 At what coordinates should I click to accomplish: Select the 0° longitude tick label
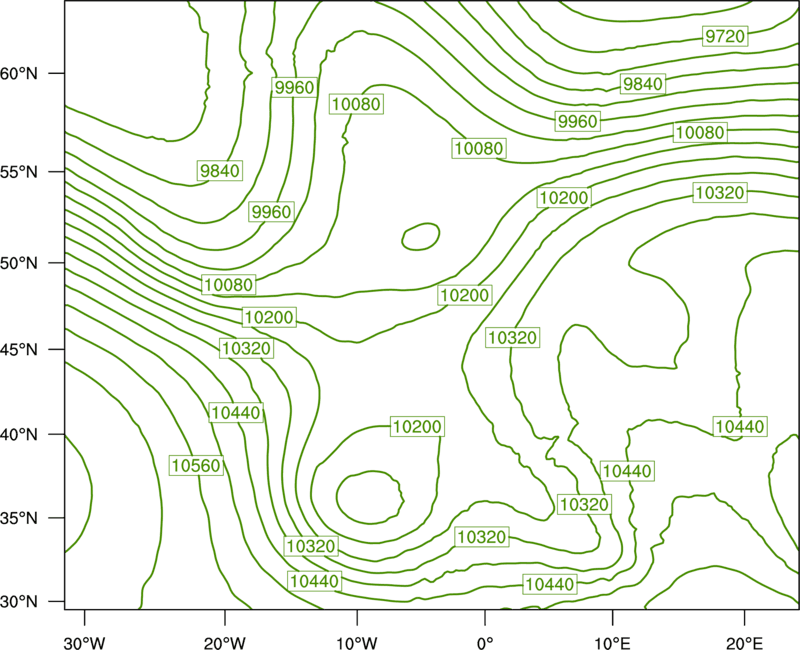[485, 643]
